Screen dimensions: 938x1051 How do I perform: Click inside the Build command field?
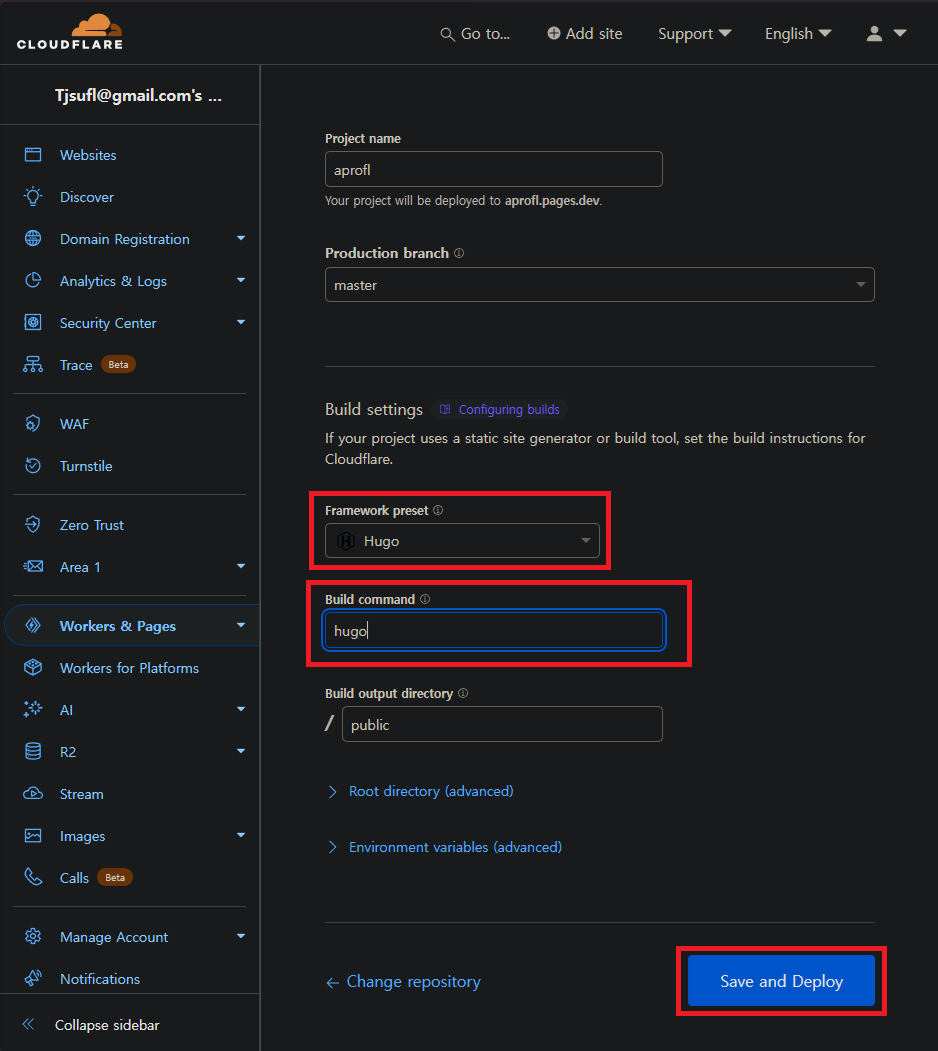click(492, 630)
